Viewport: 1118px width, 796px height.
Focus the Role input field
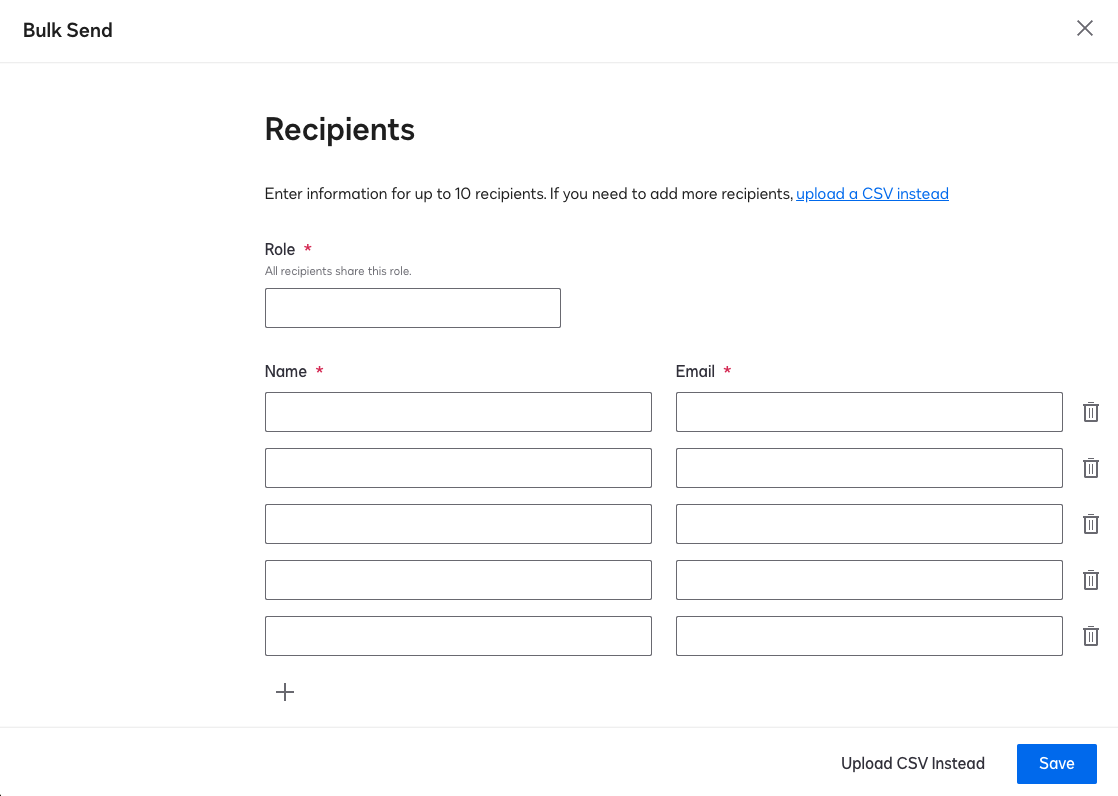[412, 308]
